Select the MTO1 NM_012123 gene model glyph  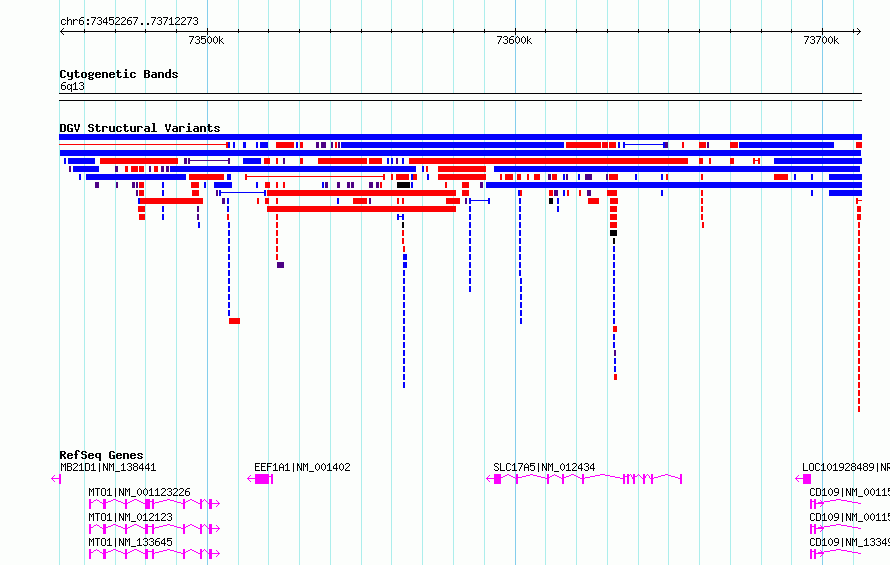pos(154,529)
